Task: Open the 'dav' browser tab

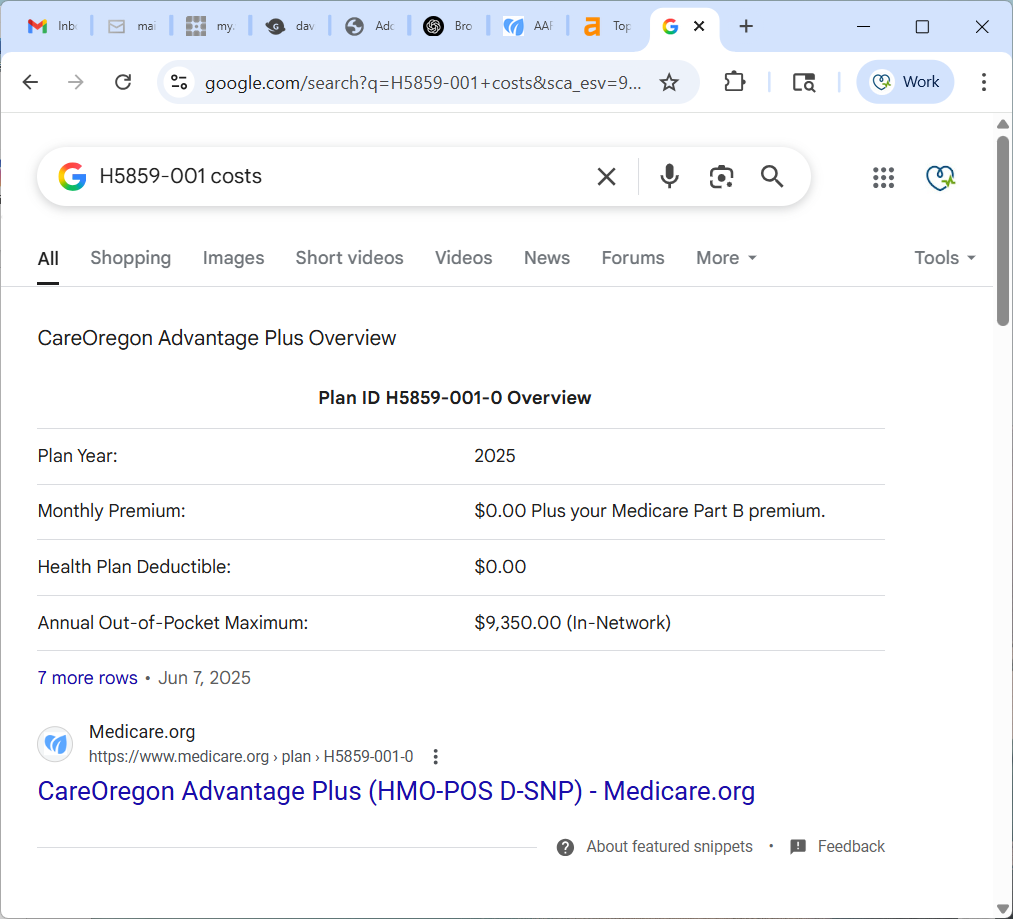Action: click(x=290, y=26)
